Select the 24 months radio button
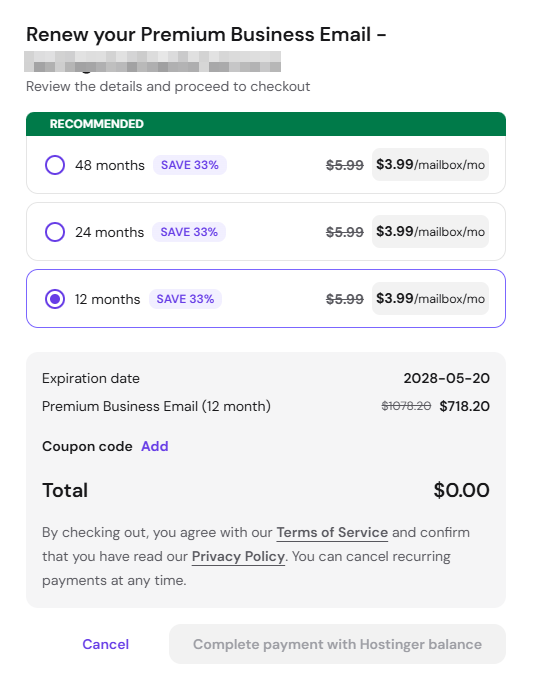Viewport: 538px width, 699px height. tap(55, 232)
